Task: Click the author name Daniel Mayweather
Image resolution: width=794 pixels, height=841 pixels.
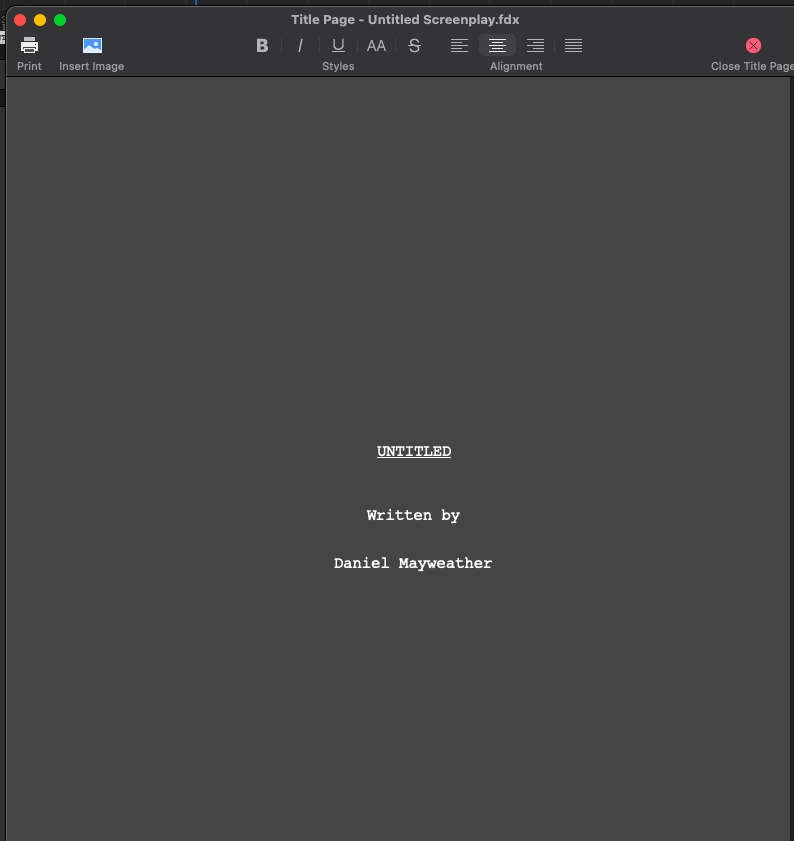Action: [413, 563]
